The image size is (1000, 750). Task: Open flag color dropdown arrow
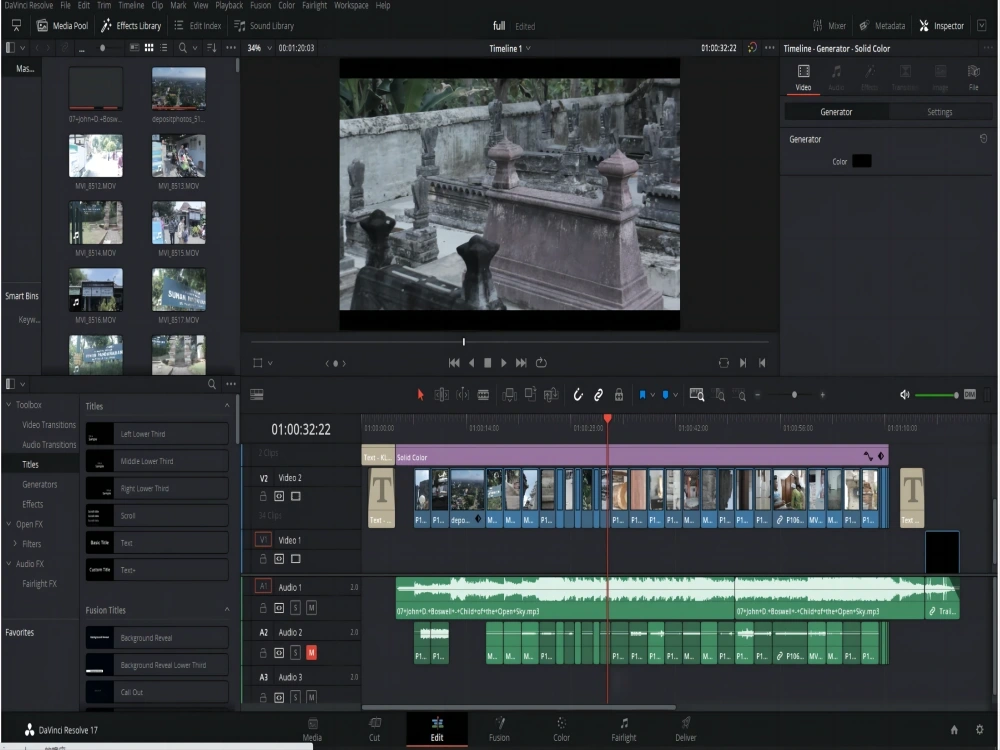(x=652, y=395)
